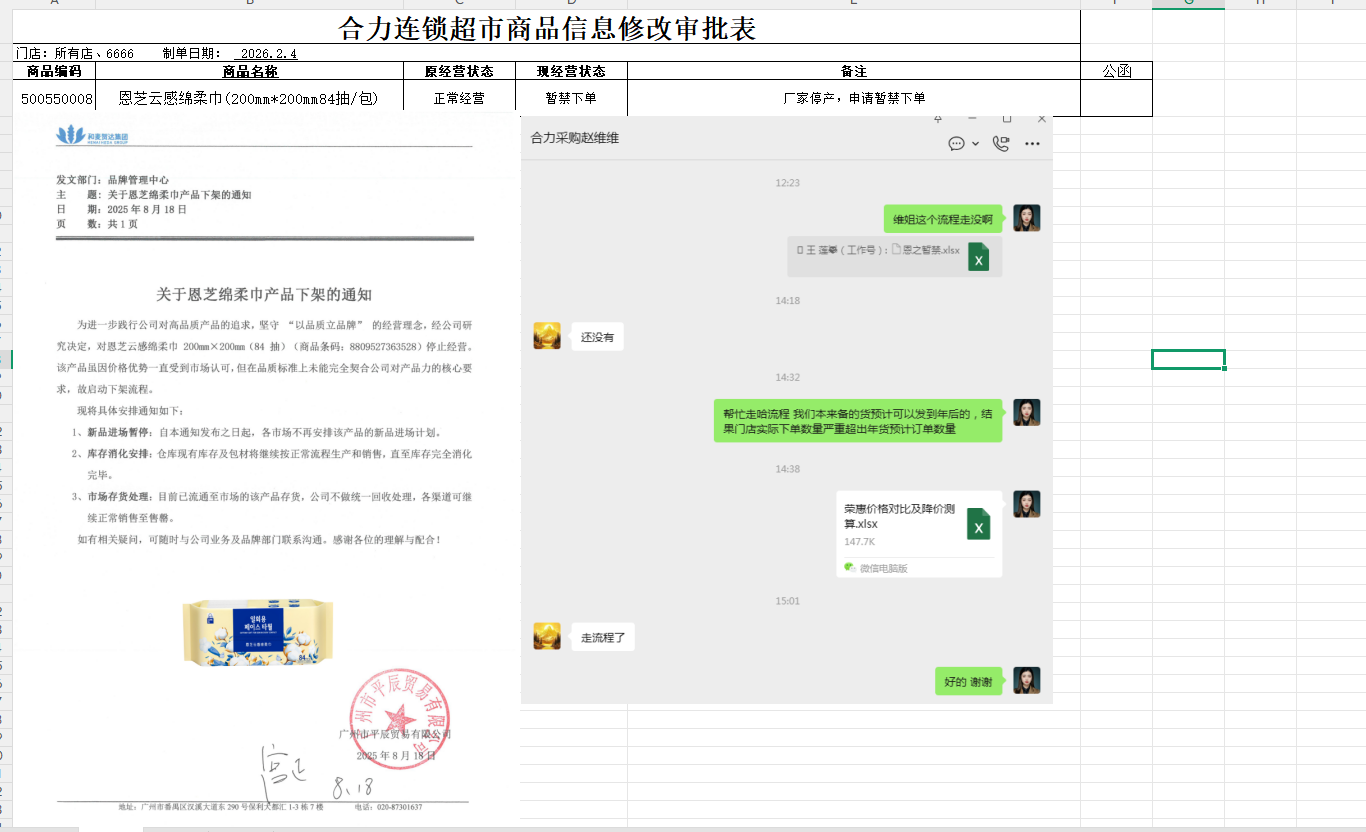
Task: Select the cell with 厂家停产，申请暂禁下单
Action: point(853,99)
